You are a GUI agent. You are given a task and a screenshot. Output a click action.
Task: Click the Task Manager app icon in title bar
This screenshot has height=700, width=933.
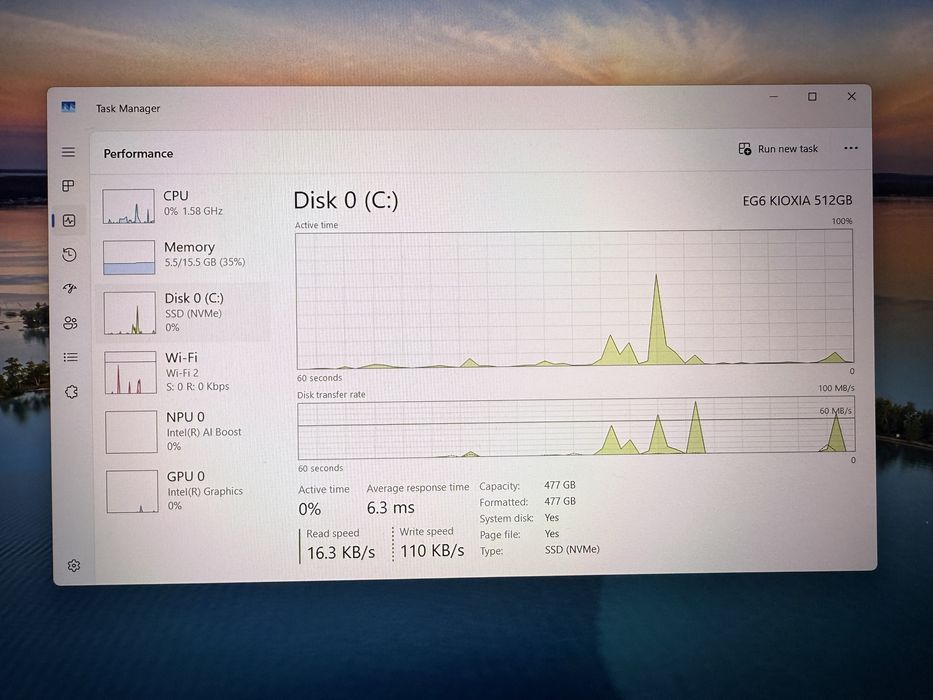pyautogui.click(x=68, y=107)
